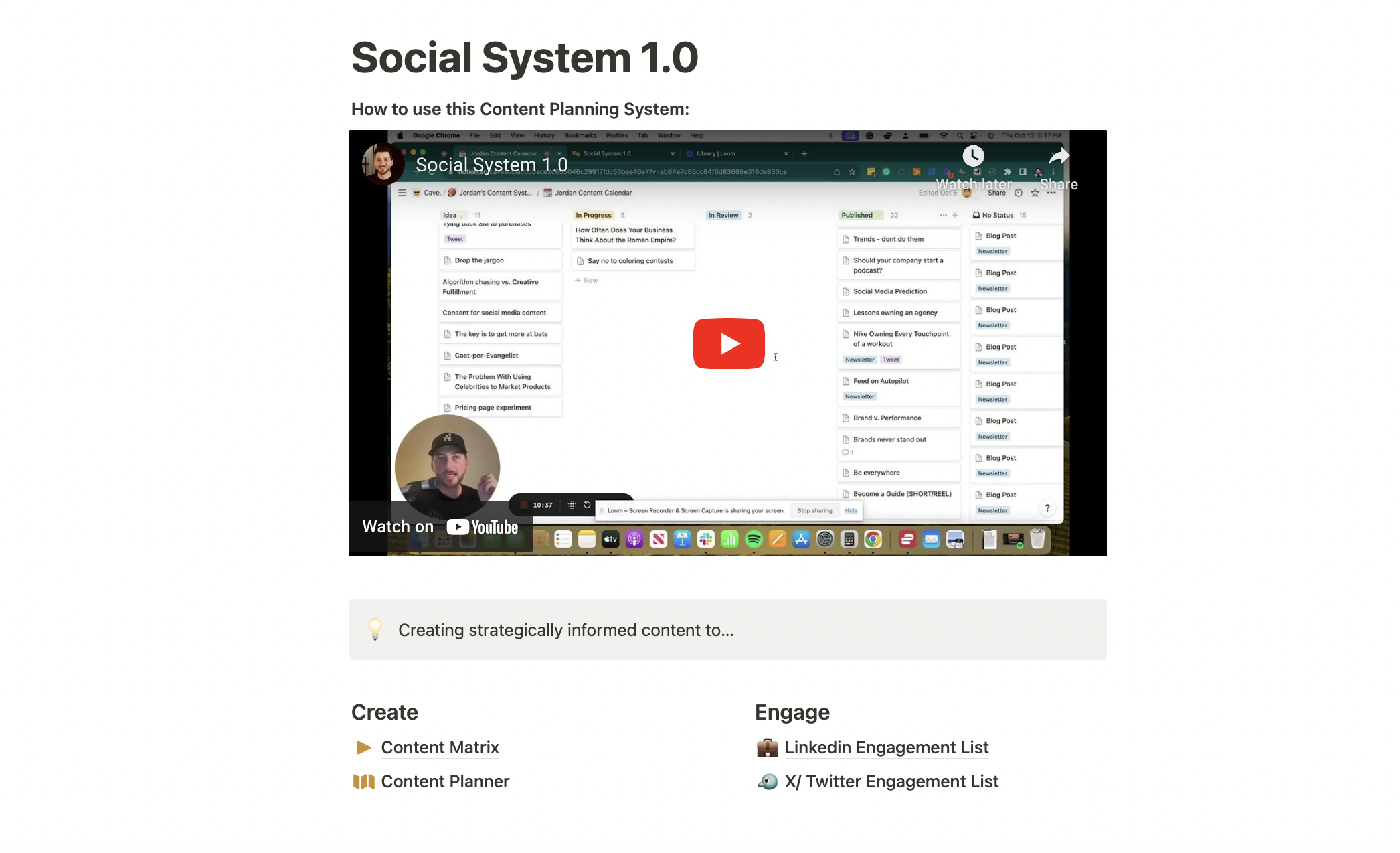Open Linkedin Engagement List link
Image resolution: width=1400 pixels, height=853 pixels.
pos(886,747)
